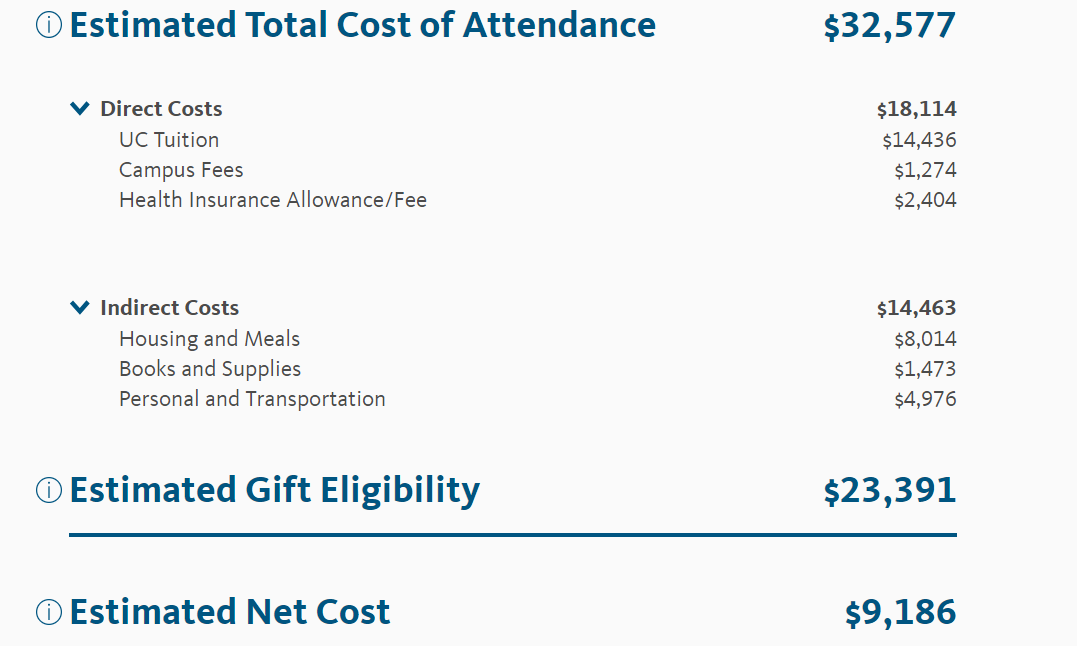Screen dimensions: 1077x646
Task: Click info icon beside Estimated Gift Eligibility
Action: tap(48, 490)
